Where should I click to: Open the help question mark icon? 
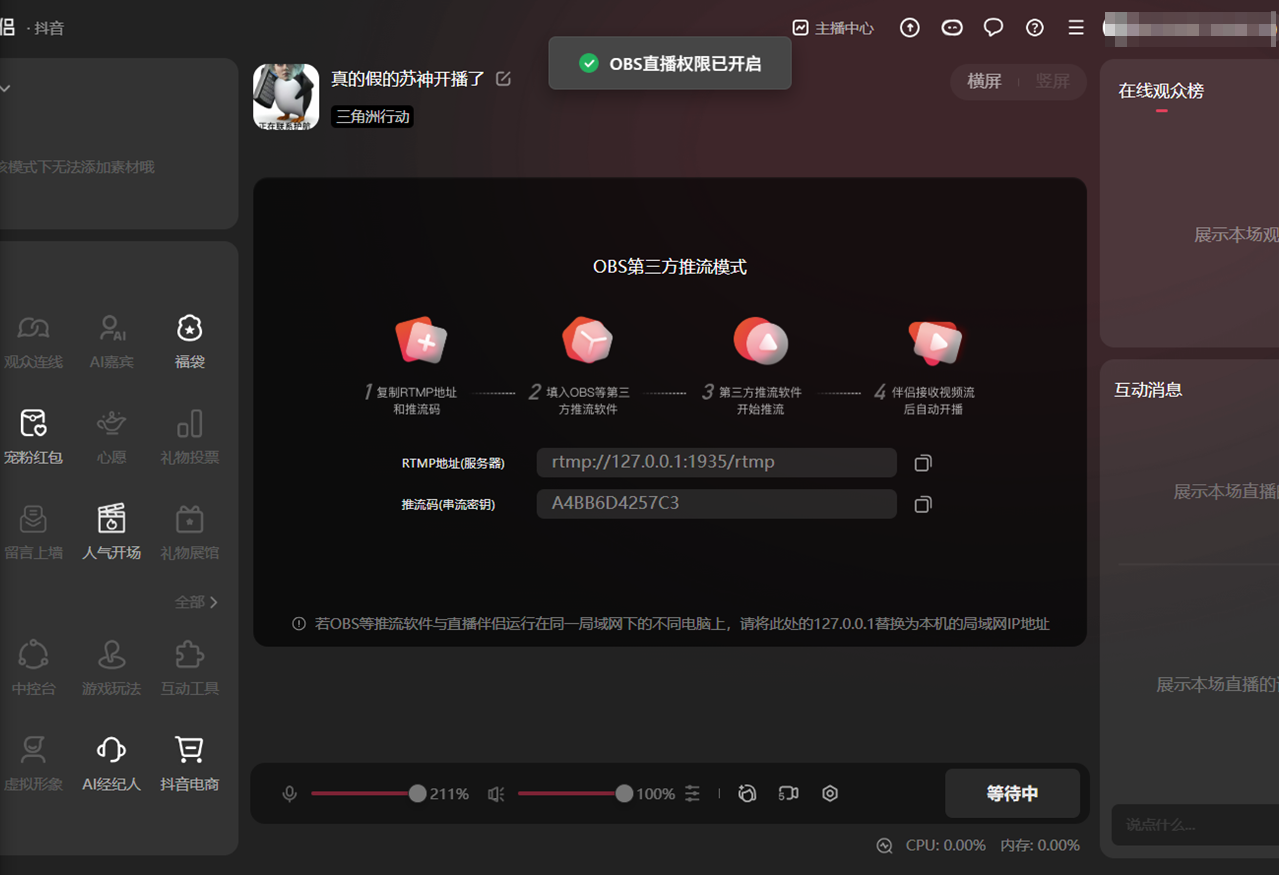click(x=1035, y=28)
